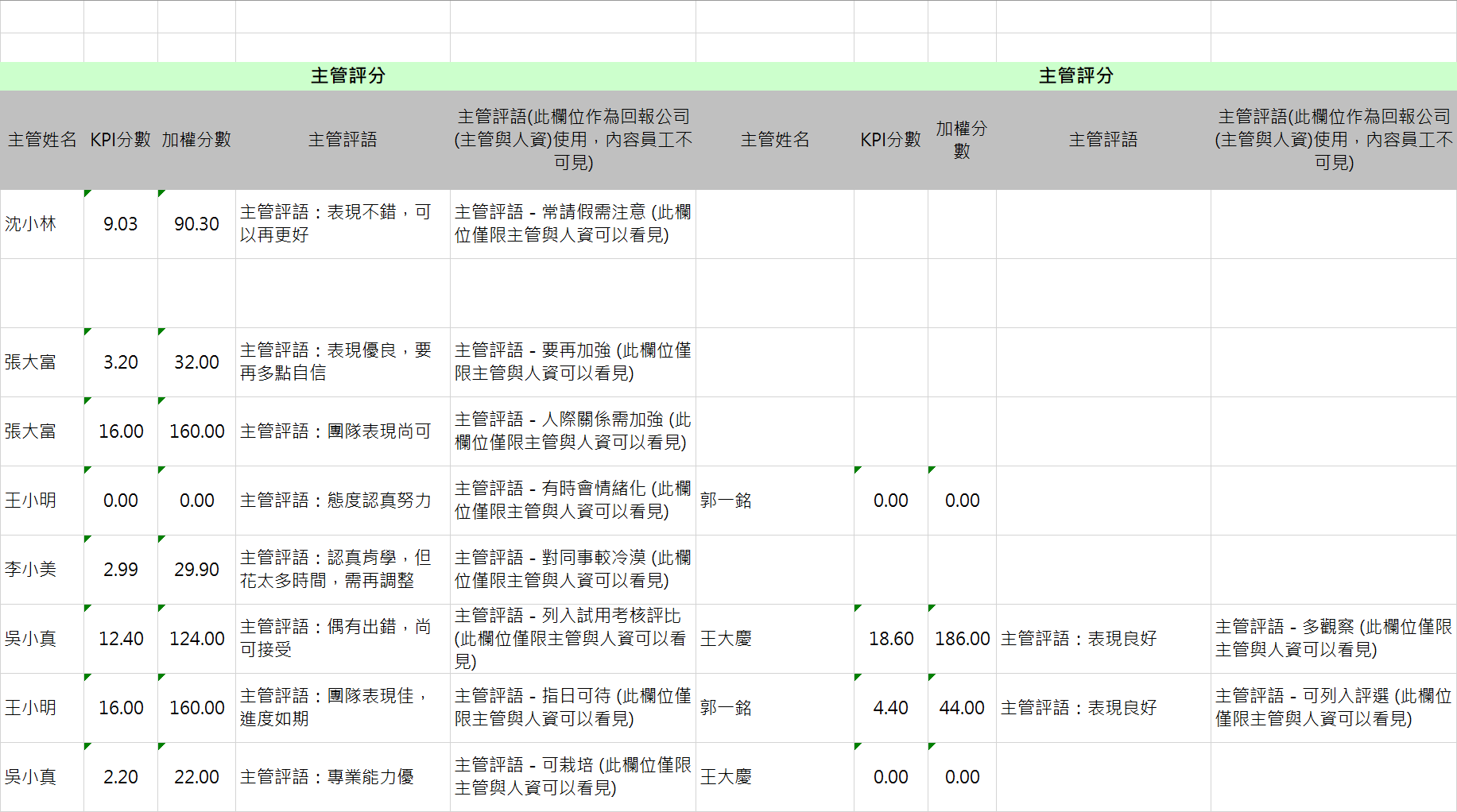Select the weighted score cell 32.00

tap(196, 362)
